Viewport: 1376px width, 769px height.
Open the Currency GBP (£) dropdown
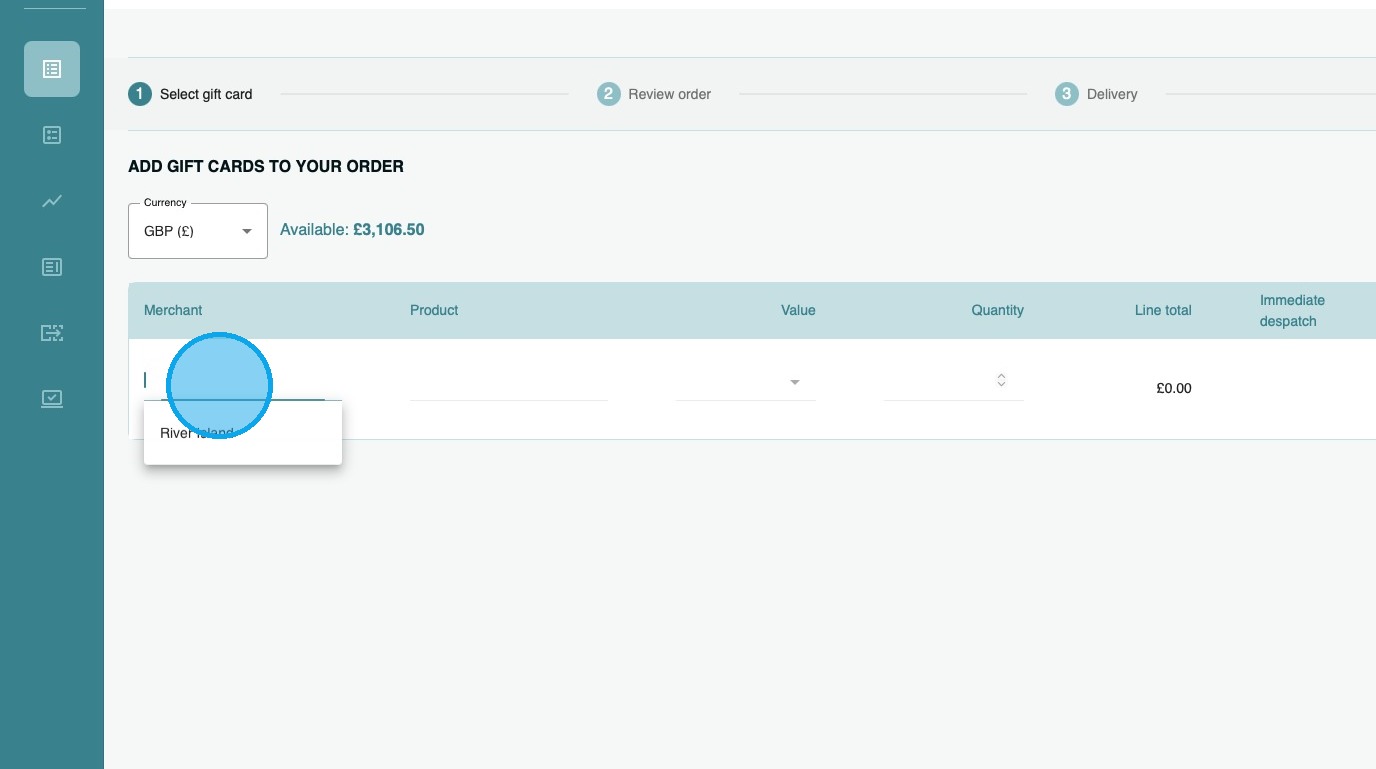198,231
